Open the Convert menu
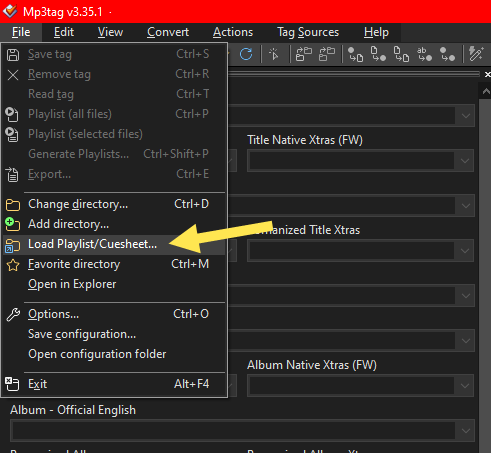The image size is (491, 453). (x=168, y=32)
